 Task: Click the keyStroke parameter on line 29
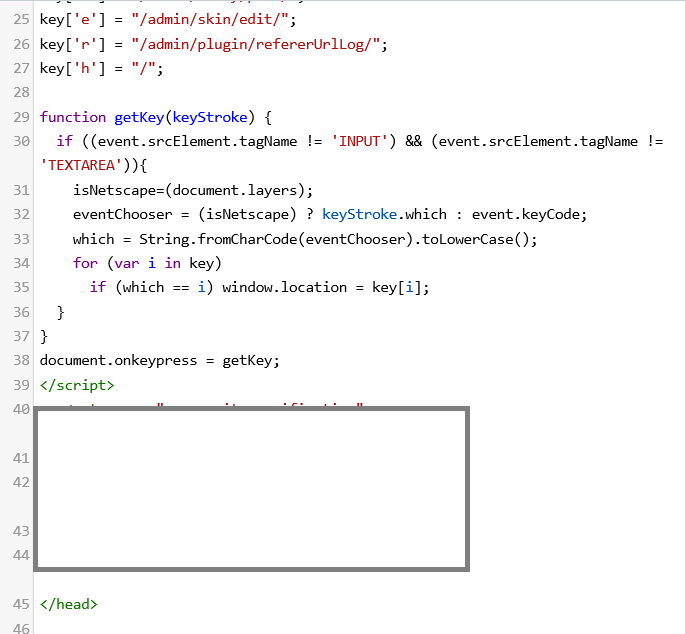210,118
